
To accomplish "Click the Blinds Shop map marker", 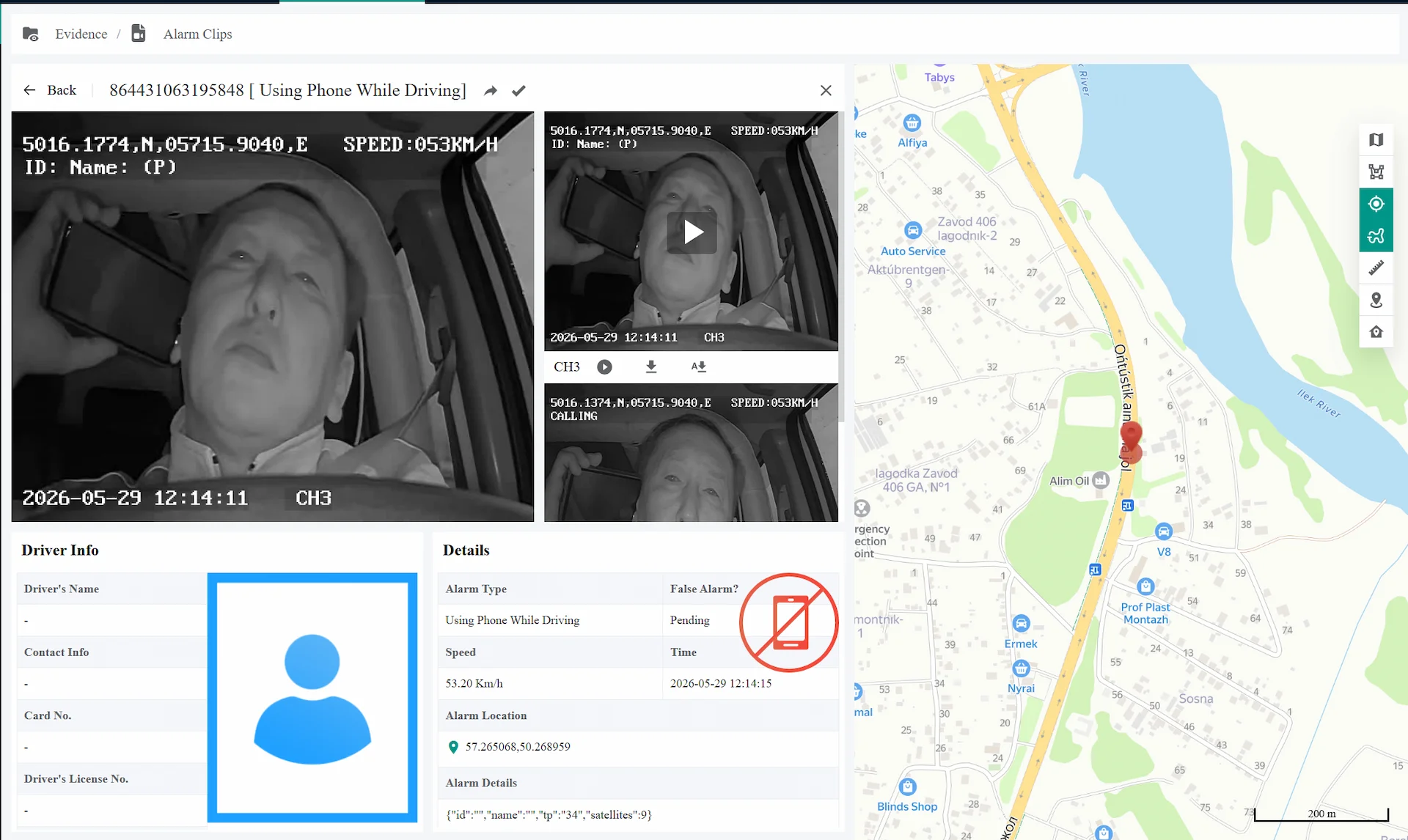I will click(x=908, y=786).
